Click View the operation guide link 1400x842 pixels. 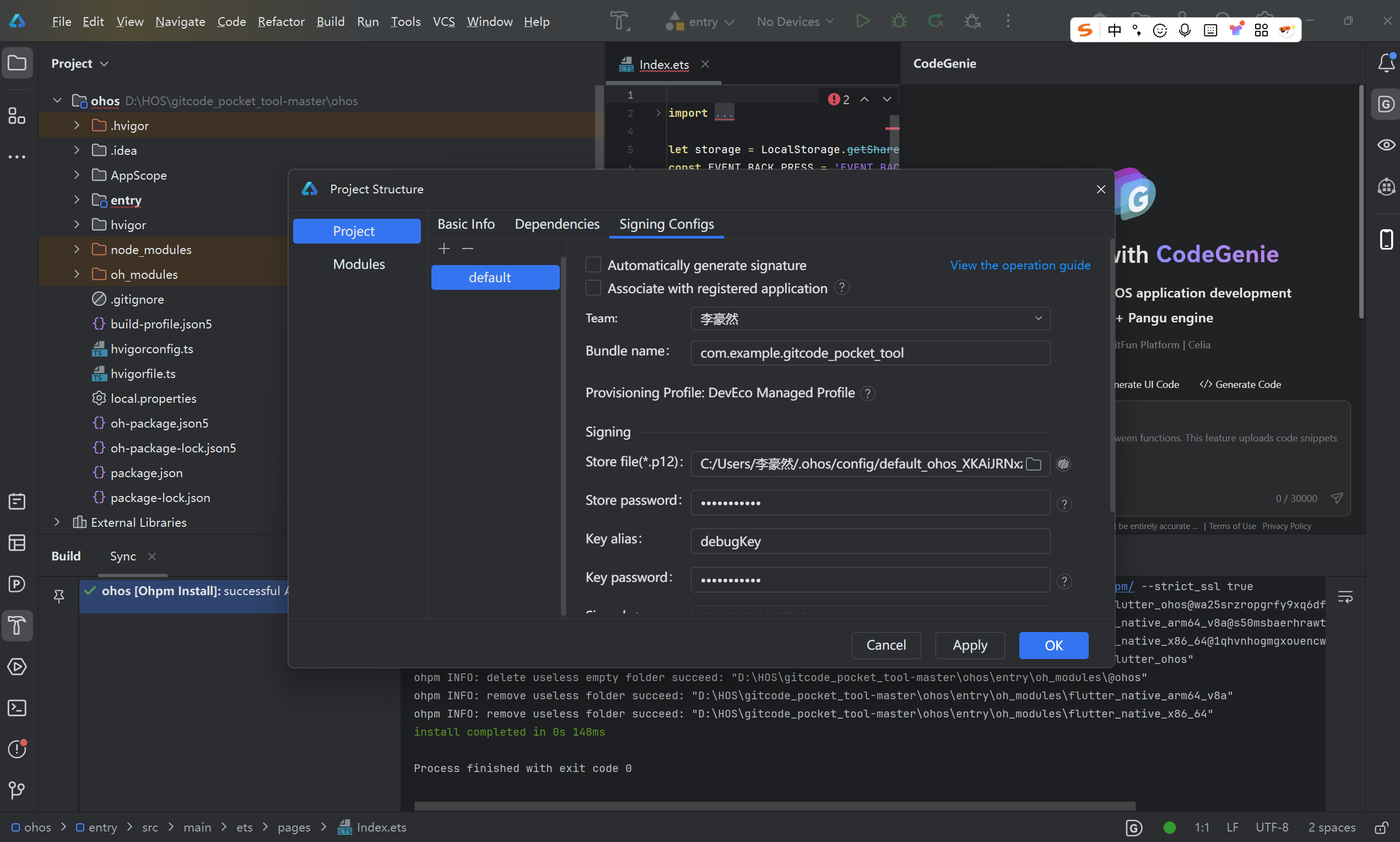1019,265
